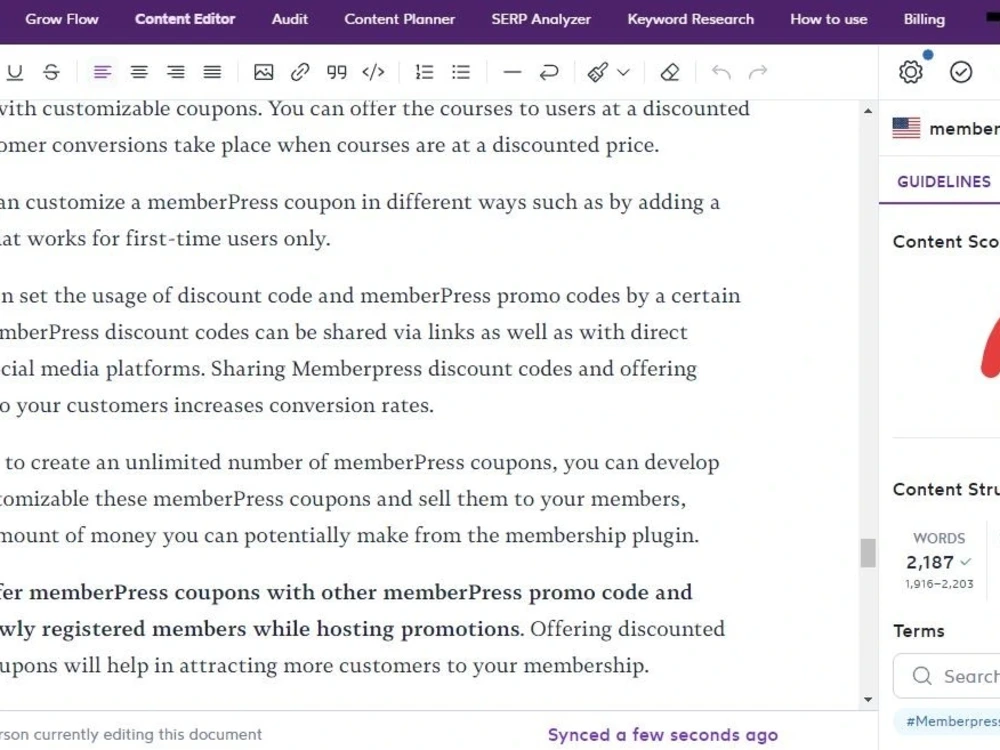Open the How to use page
Screen dimensions: 1000x750
[828, 19]
